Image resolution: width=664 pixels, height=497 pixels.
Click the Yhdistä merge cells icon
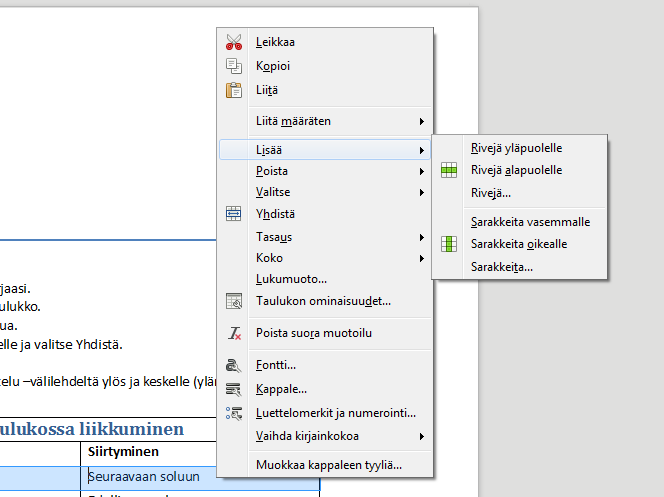[x=234, y=214]
